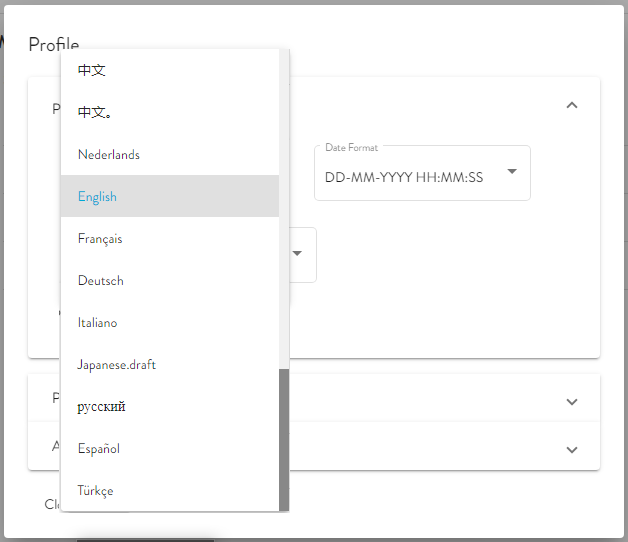Expand the bottom collapsed panel chevron
Screen dimensions: 628x542
571,450
